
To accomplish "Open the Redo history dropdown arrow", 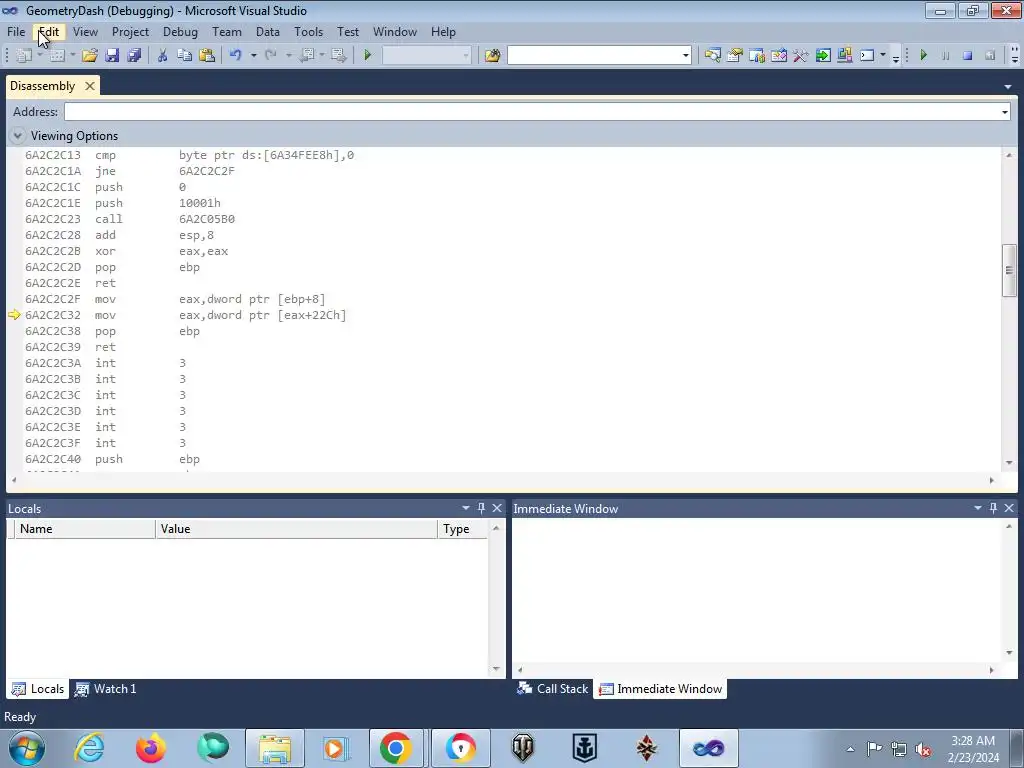I will tap(288, 56).
